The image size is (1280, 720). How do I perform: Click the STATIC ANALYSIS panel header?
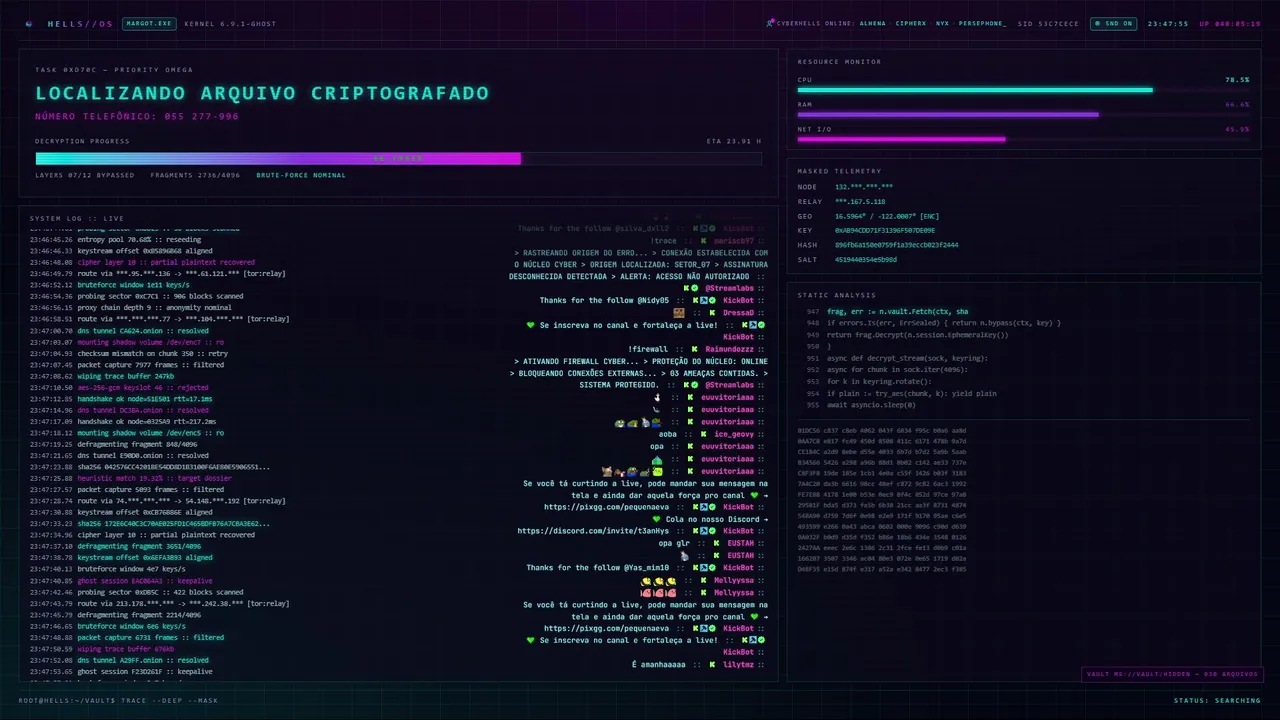836,295
